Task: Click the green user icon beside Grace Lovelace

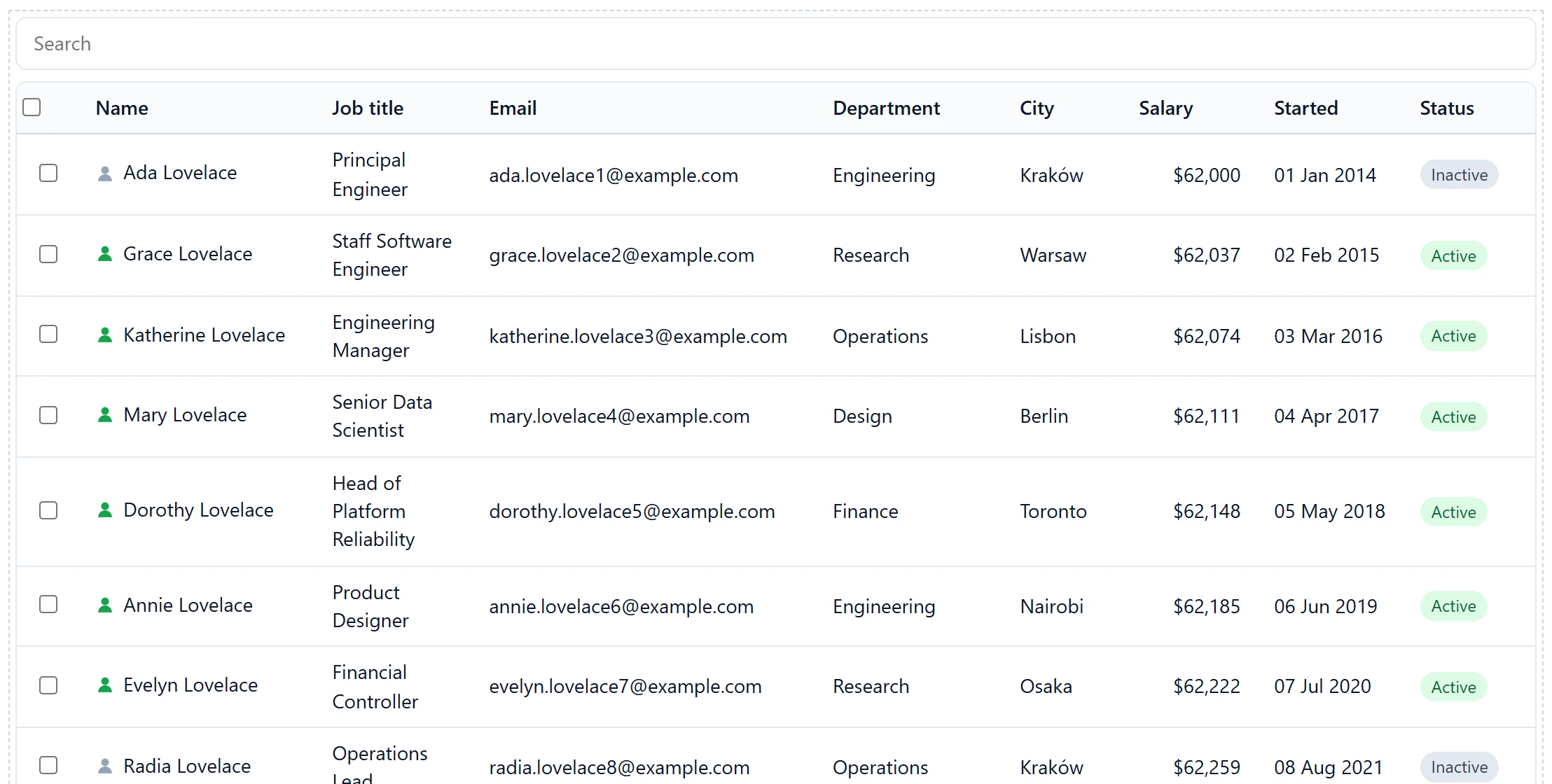Action: pos(104,254)
